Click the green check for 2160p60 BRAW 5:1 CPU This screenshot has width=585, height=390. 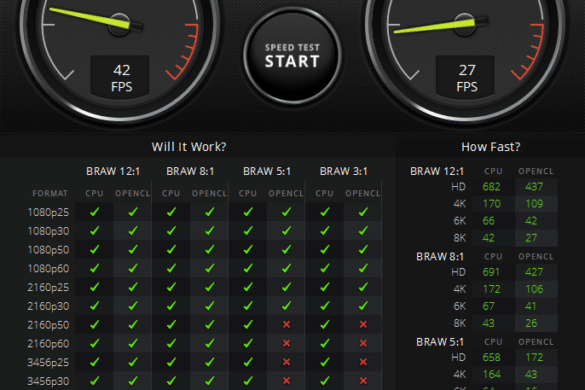(x=248, y=343)
